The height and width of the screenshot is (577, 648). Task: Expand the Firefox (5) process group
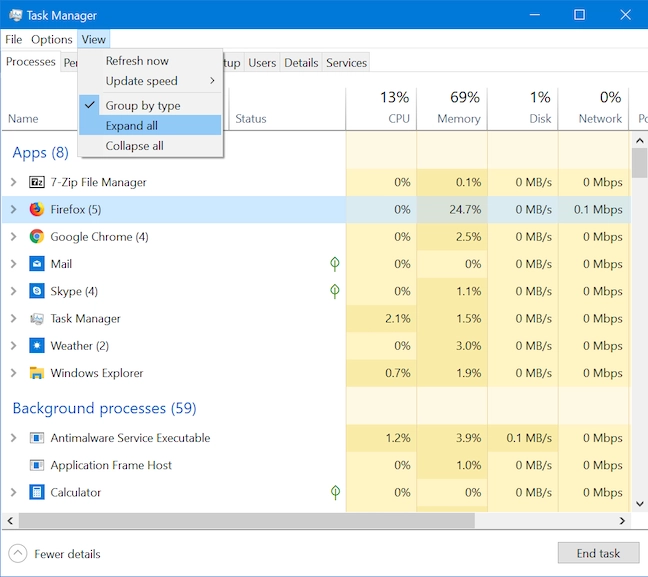tap(13, 210)
